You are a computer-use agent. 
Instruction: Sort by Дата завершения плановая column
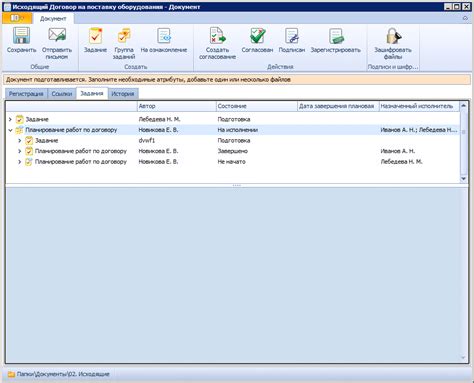click(338, 106)
